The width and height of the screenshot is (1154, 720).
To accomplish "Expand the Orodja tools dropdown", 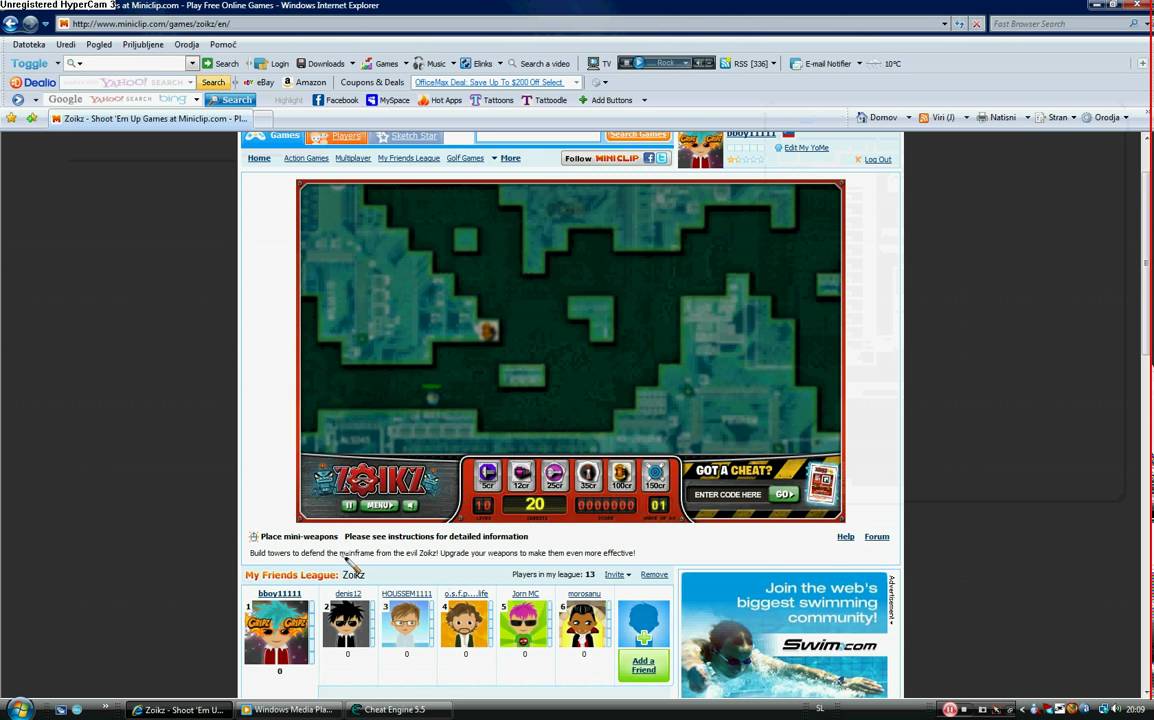I will pyautogui.click(x=1126, y=118).
